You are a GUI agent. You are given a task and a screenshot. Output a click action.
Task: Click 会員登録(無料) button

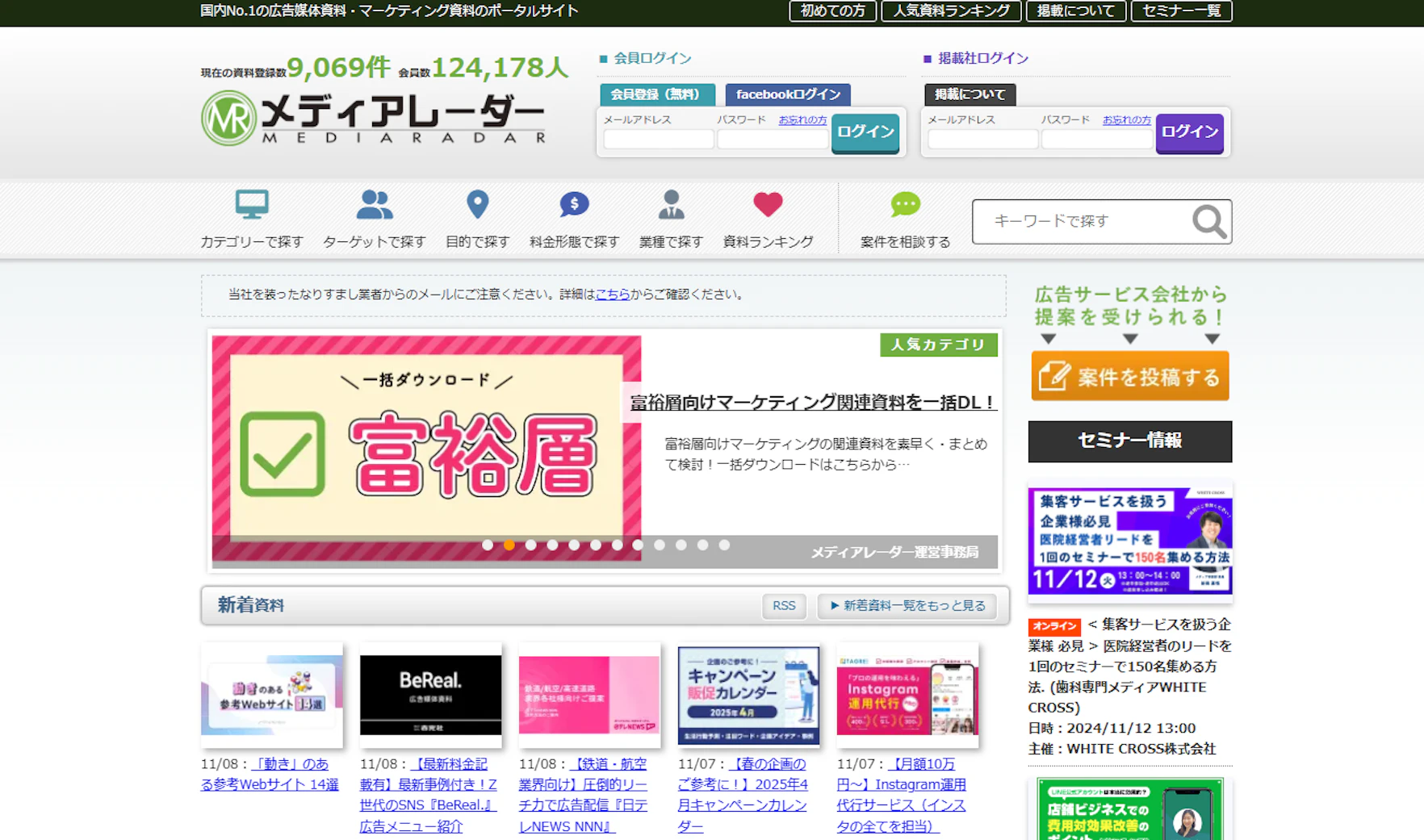pyautogui.click(x=657, y=94)
